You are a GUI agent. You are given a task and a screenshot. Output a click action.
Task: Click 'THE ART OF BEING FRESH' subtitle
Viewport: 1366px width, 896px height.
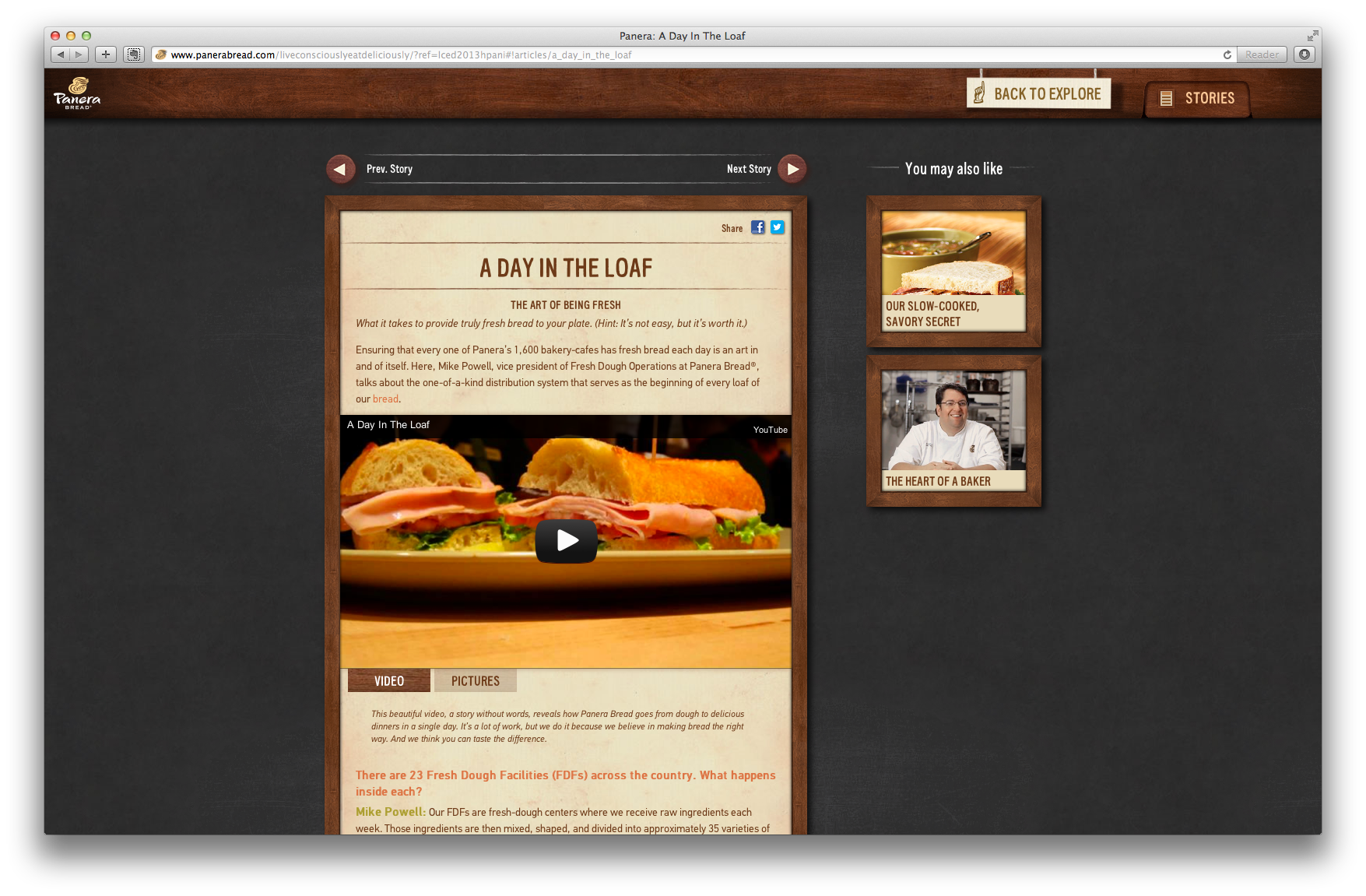point(566,305)
